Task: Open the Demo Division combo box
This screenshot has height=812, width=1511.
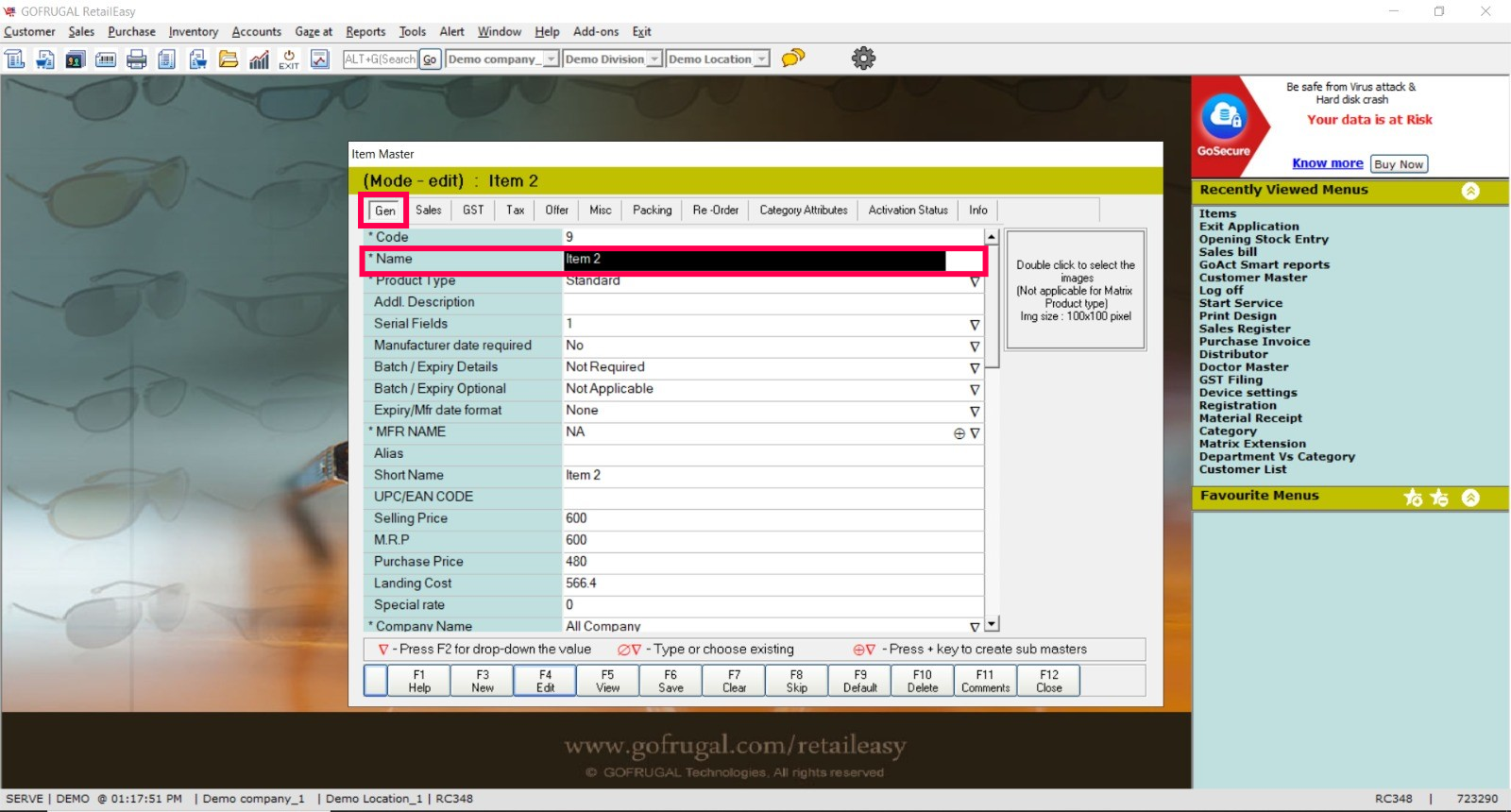Action: (x=654, y=59)
